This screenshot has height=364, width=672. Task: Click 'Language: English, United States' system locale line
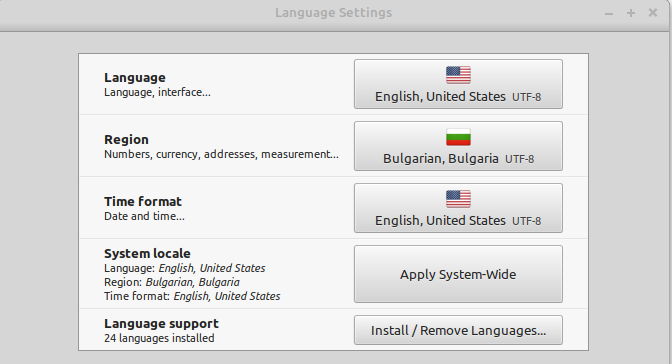click(x=185, y=268)
